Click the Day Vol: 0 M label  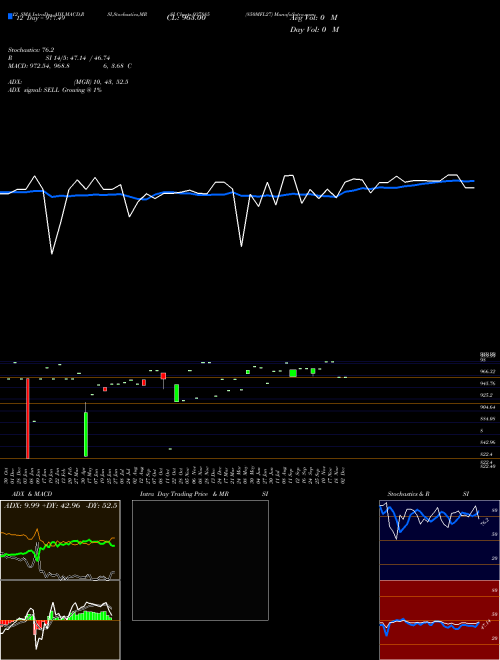coord(314,30)
